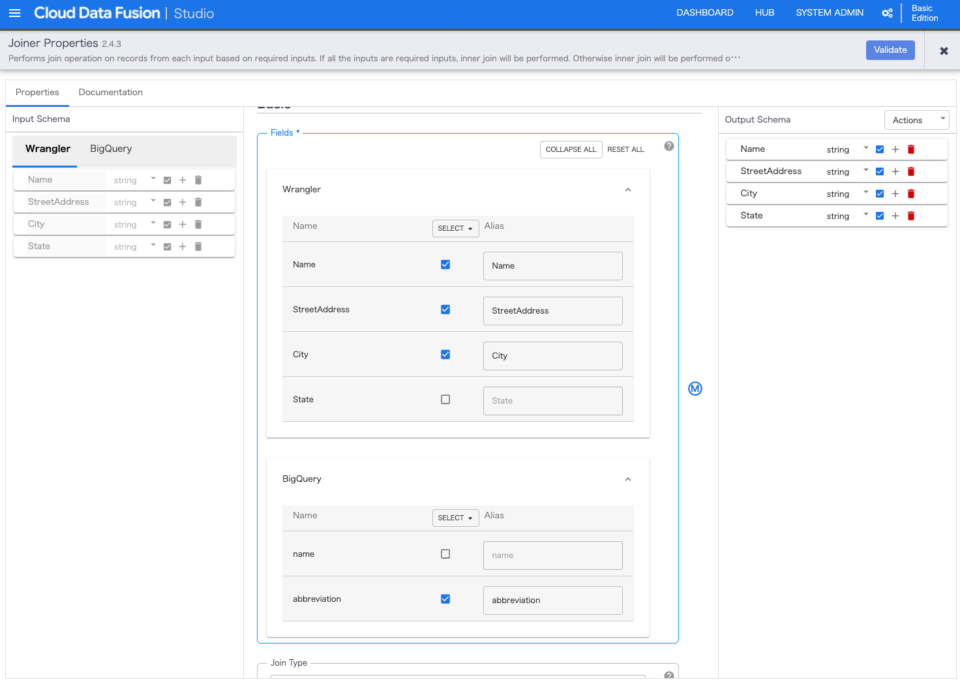Click the Validate button
960x682 pixels.
click(x=890, y=49)
